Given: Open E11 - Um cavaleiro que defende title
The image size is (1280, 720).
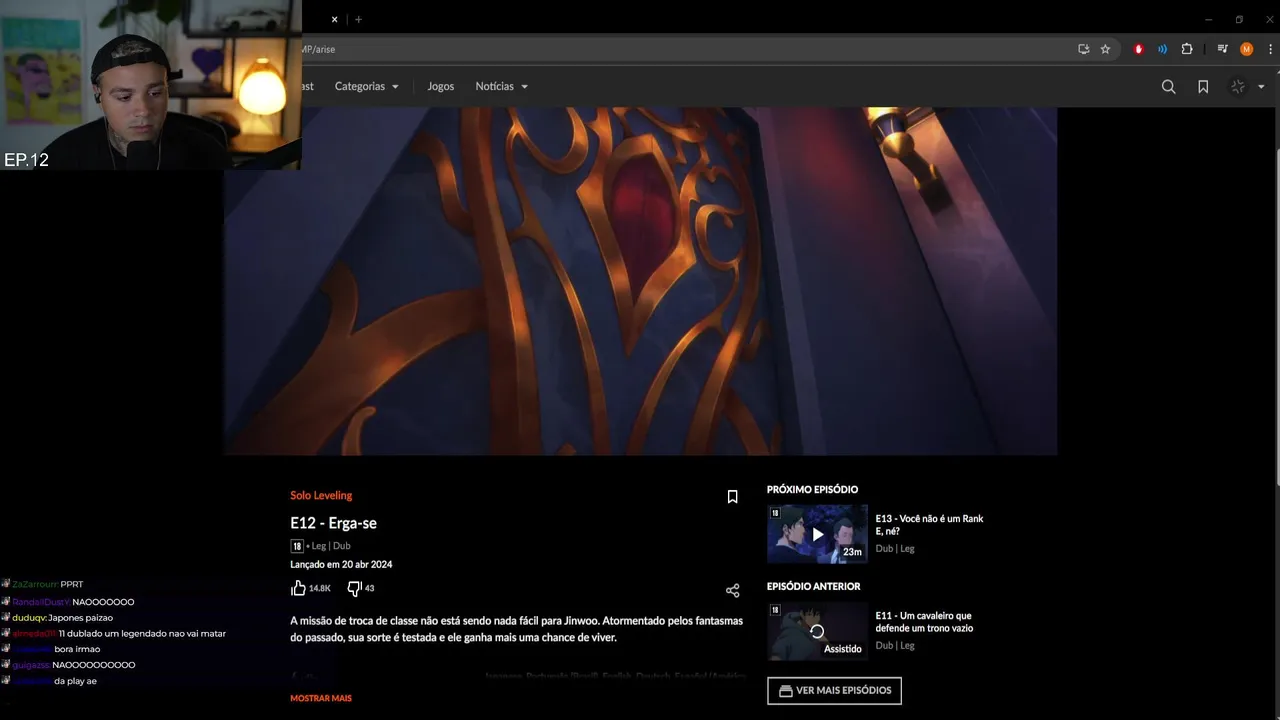Looking at the screenshot, I should pyautogui.click(x=924, y=622).
